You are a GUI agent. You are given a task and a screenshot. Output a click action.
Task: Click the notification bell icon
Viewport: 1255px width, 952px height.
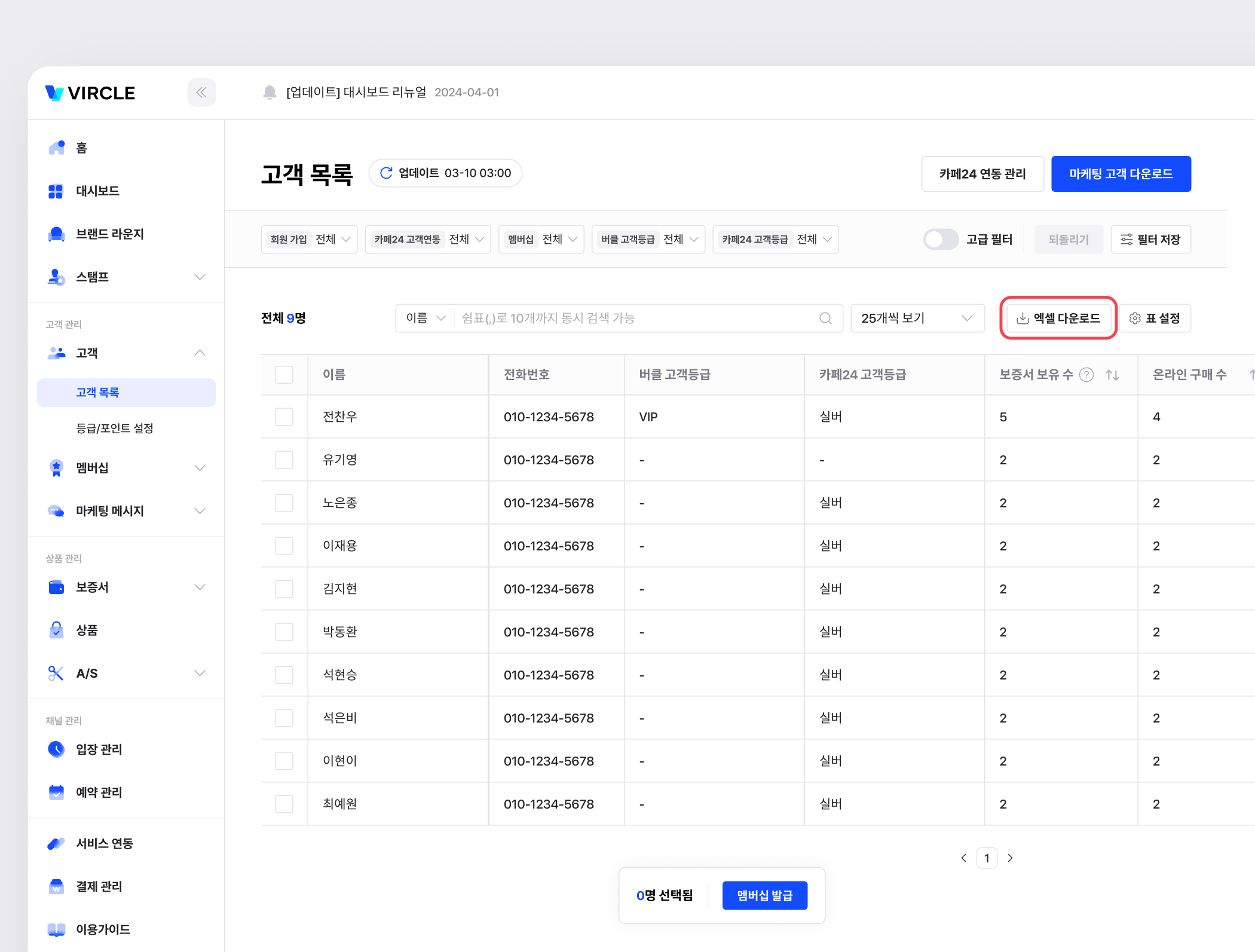click(270, 92)
